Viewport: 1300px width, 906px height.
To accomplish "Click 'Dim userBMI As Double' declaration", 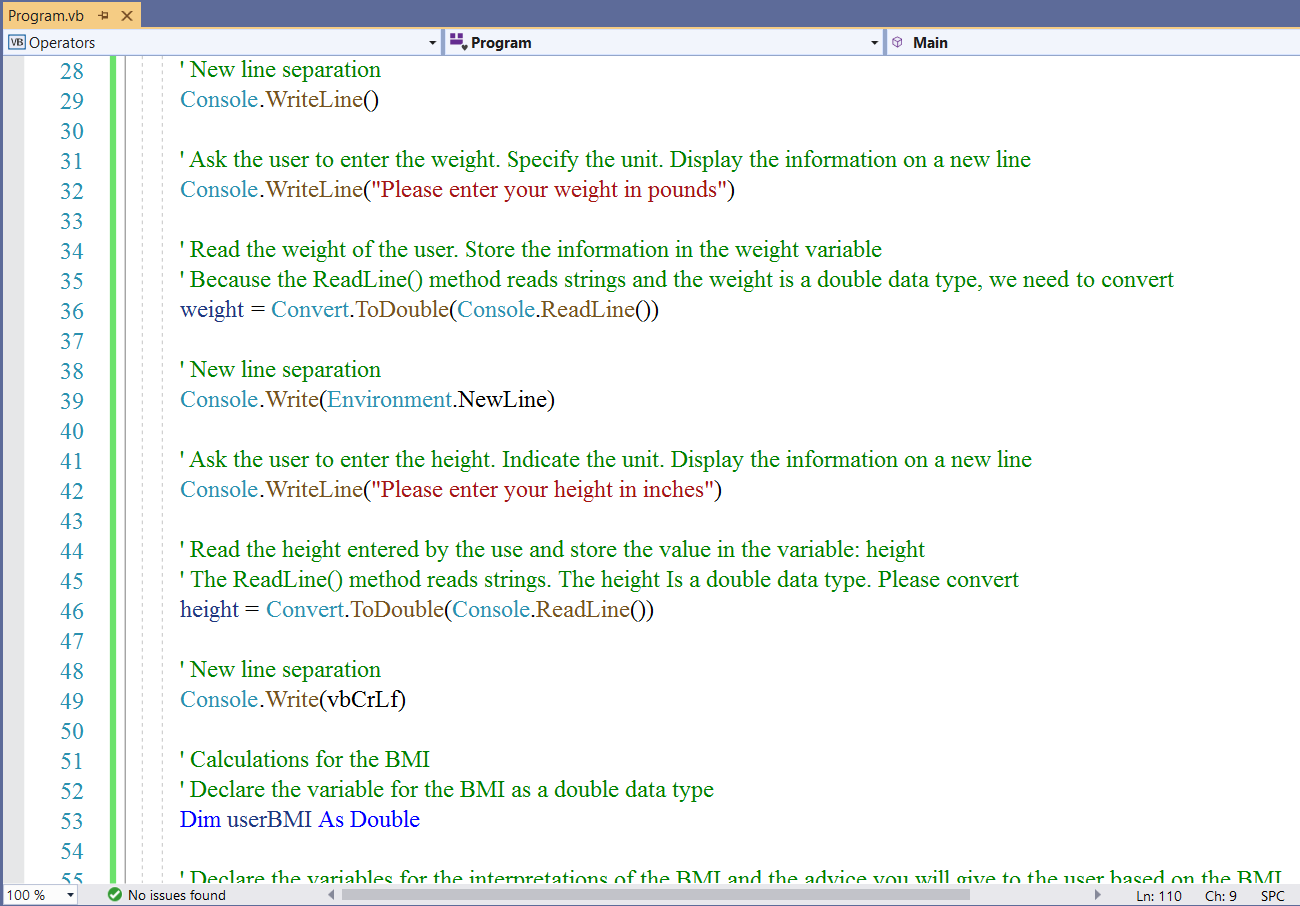I will (x=300, y=820).
